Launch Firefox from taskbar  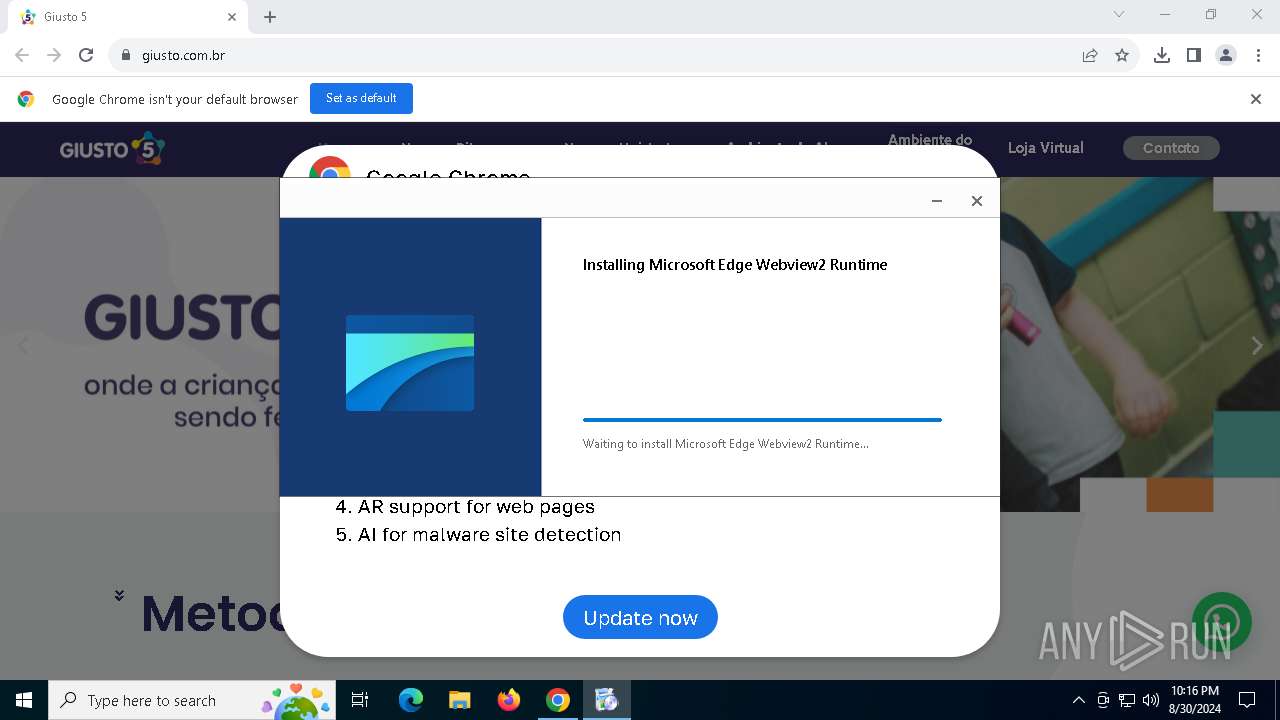click(x=509, y=700)
